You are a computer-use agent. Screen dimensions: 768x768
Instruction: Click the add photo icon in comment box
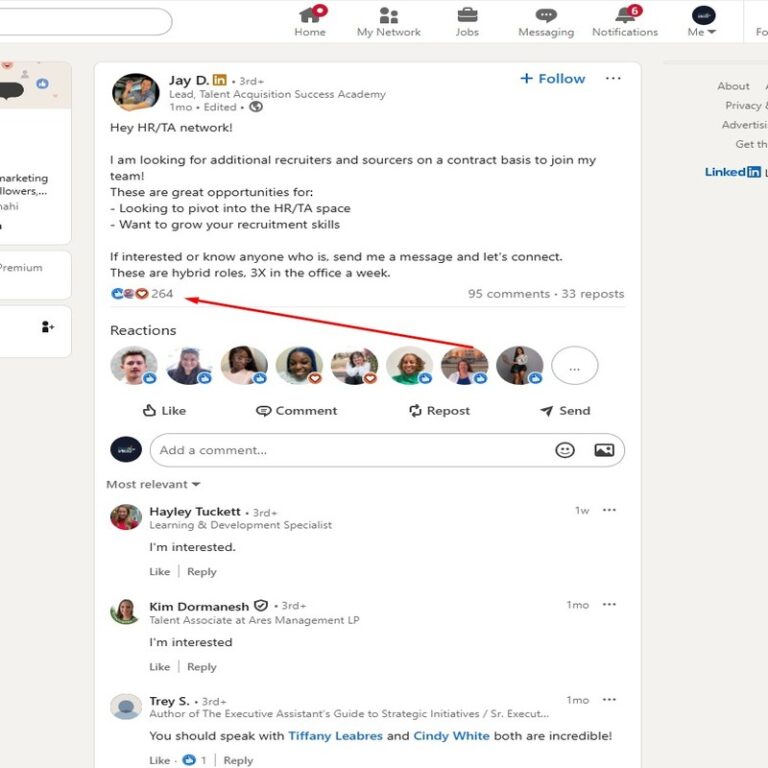604,450
